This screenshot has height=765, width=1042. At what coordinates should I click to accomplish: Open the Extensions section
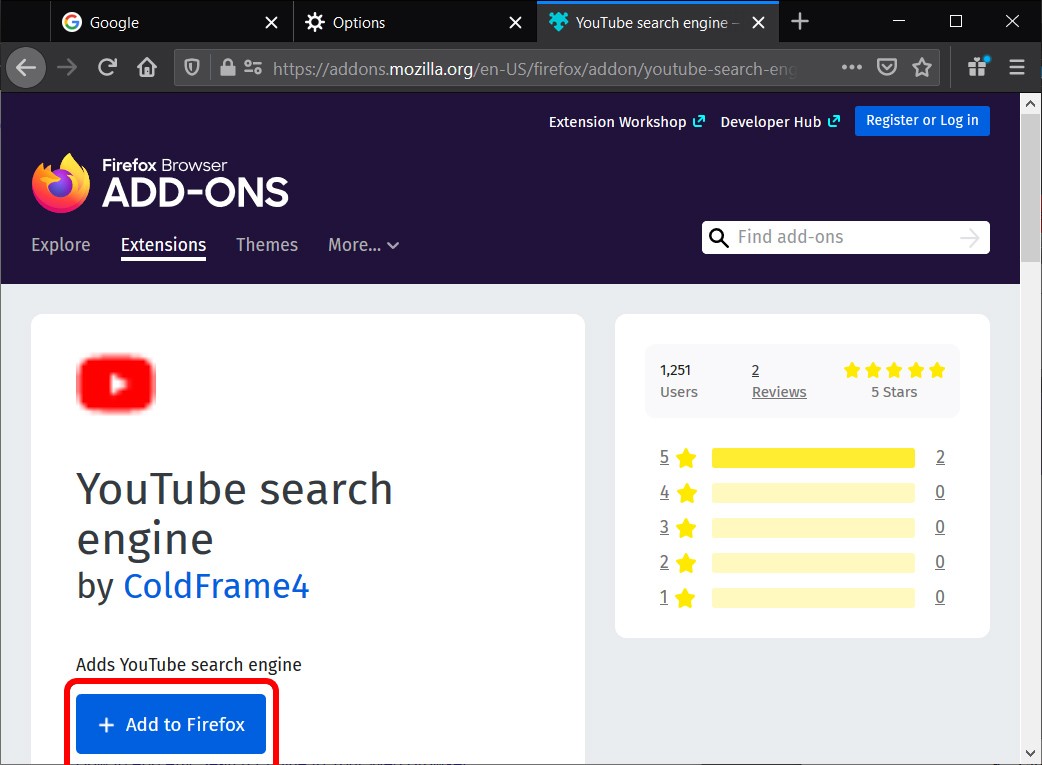click(x=163, y=245)
